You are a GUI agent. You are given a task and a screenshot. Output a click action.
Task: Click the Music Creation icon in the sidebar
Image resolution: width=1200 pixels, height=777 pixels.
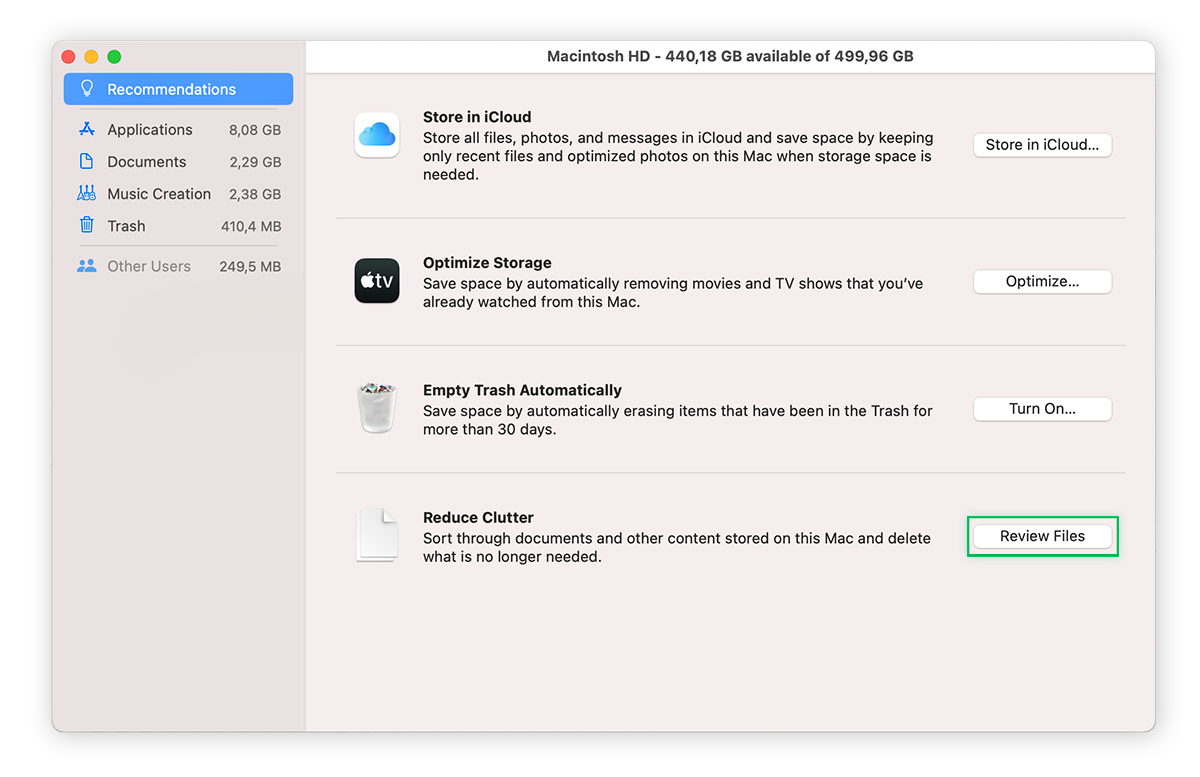(86, 193)
